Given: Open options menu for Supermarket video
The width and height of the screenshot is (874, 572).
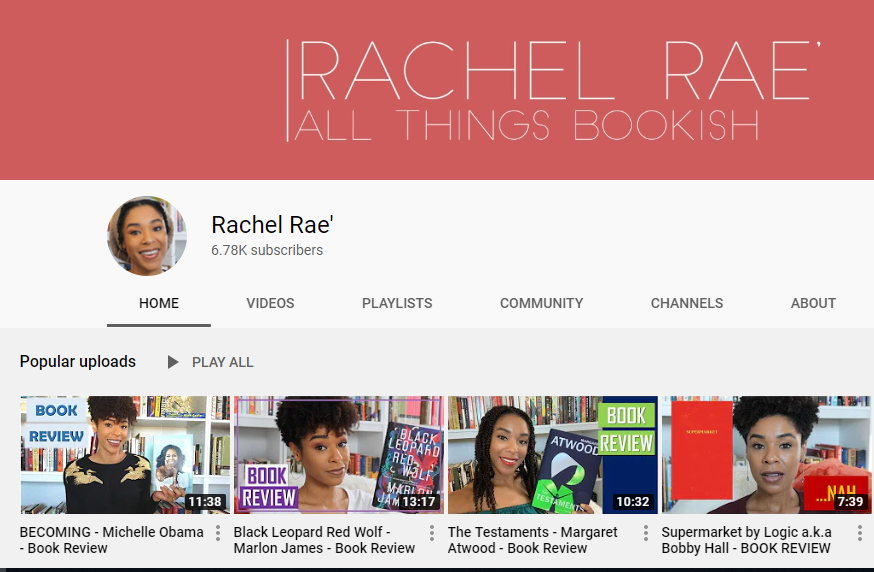Looking at the screenshot, I should pos(860,533).
